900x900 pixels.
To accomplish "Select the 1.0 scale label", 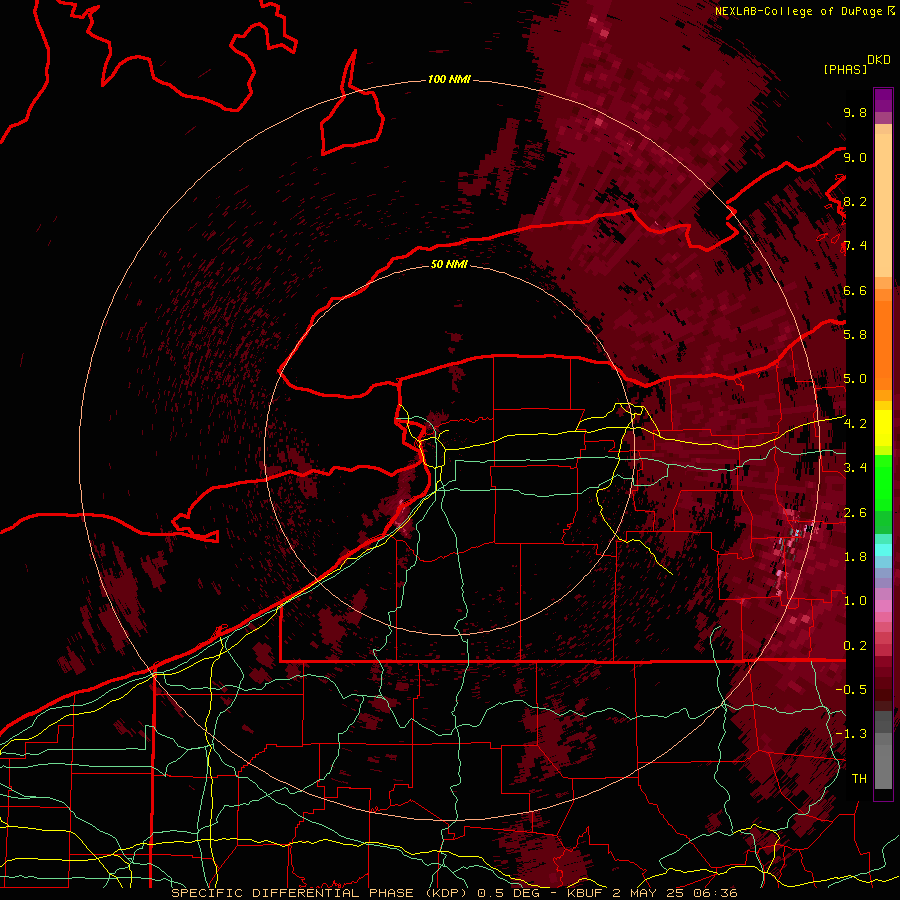I will point(855,601).
